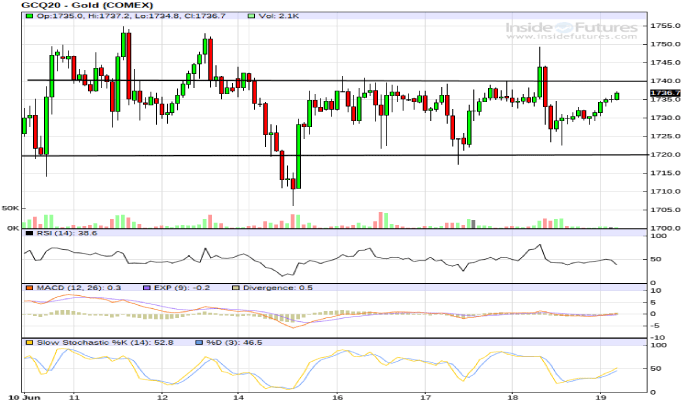Click the %D (3) legend swatch
This screenshot has height=404, width=686.
click(x=200, y=342)
